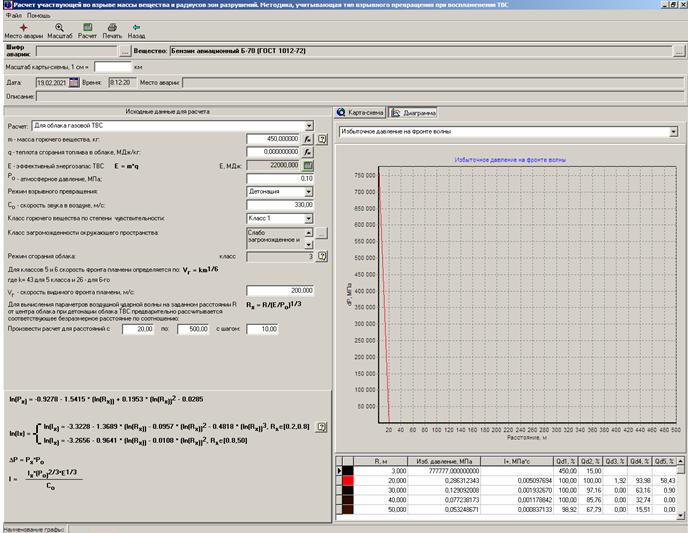The width and height of the screenshot is (688, 533).
Task: Click the calculator icon beside energy field E
Action: click(309, 164)
